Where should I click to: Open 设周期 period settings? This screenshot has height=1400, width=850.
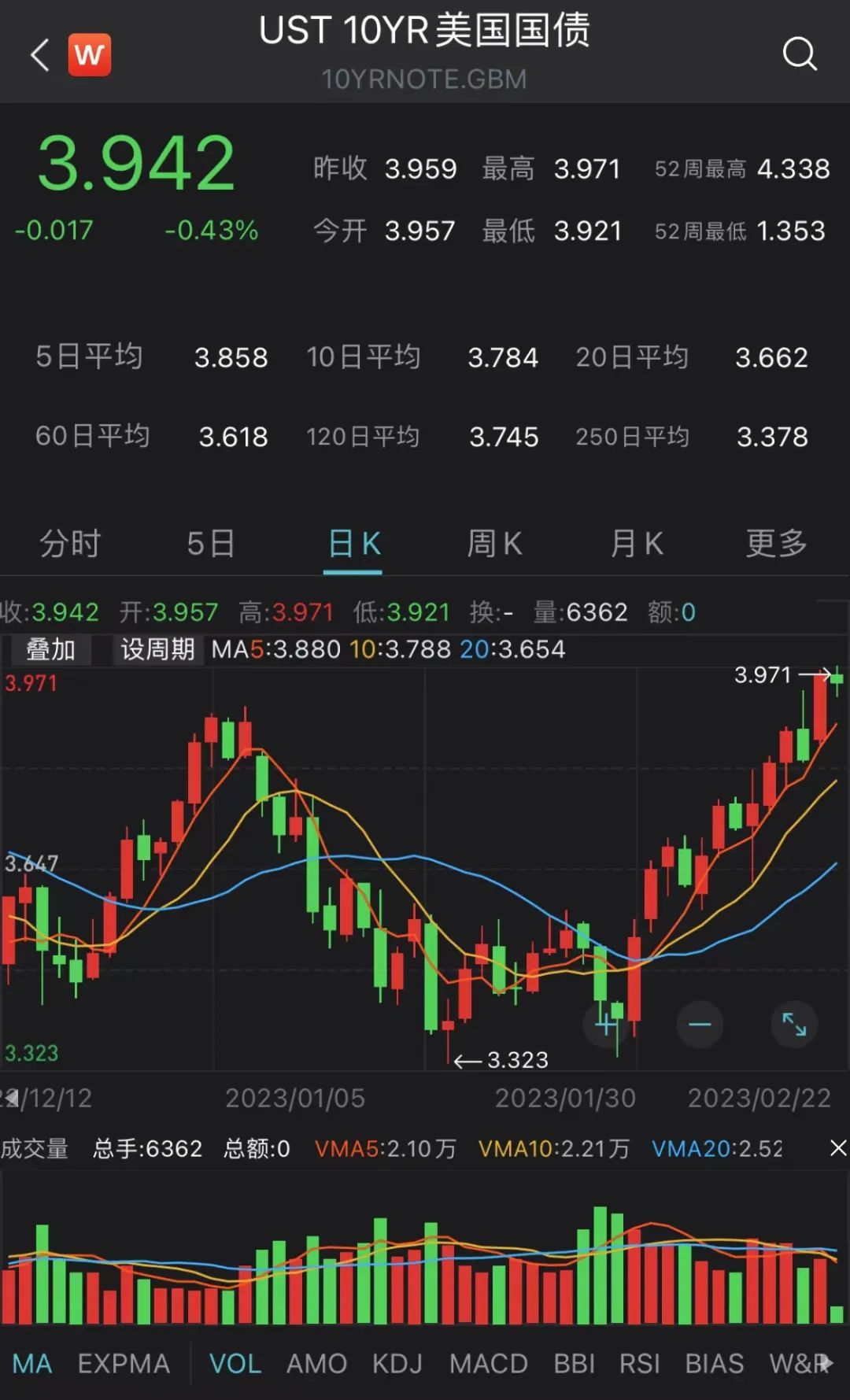[x=157, y=649]
